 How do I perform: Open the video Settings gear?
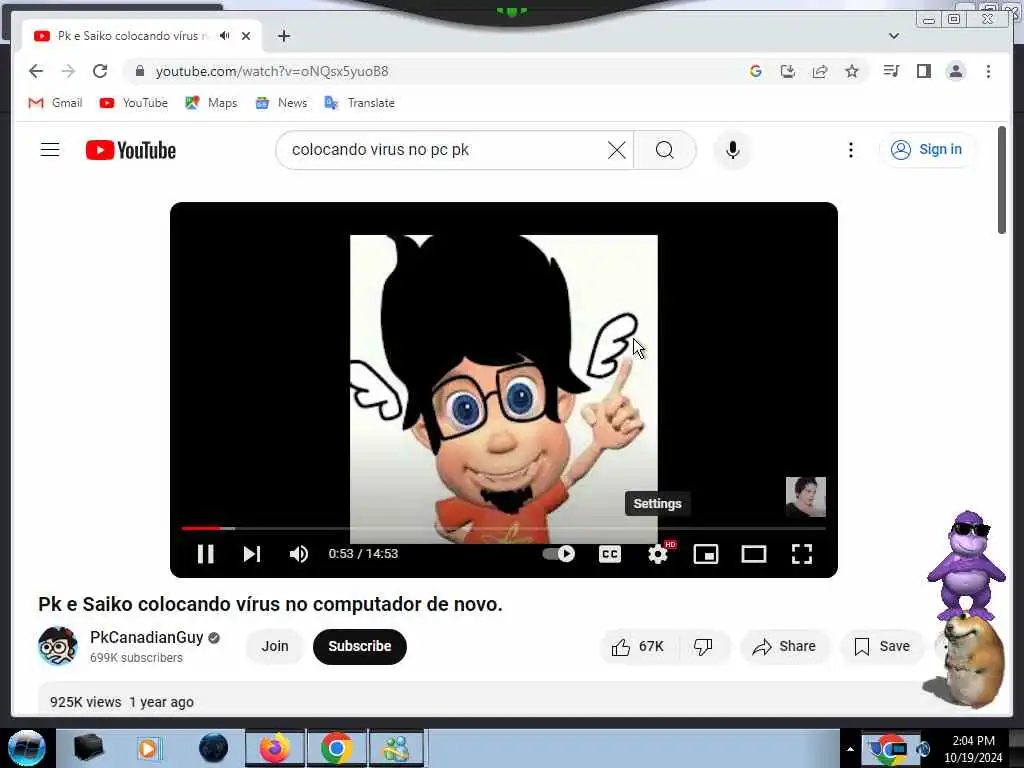click(x=658, y=554)
